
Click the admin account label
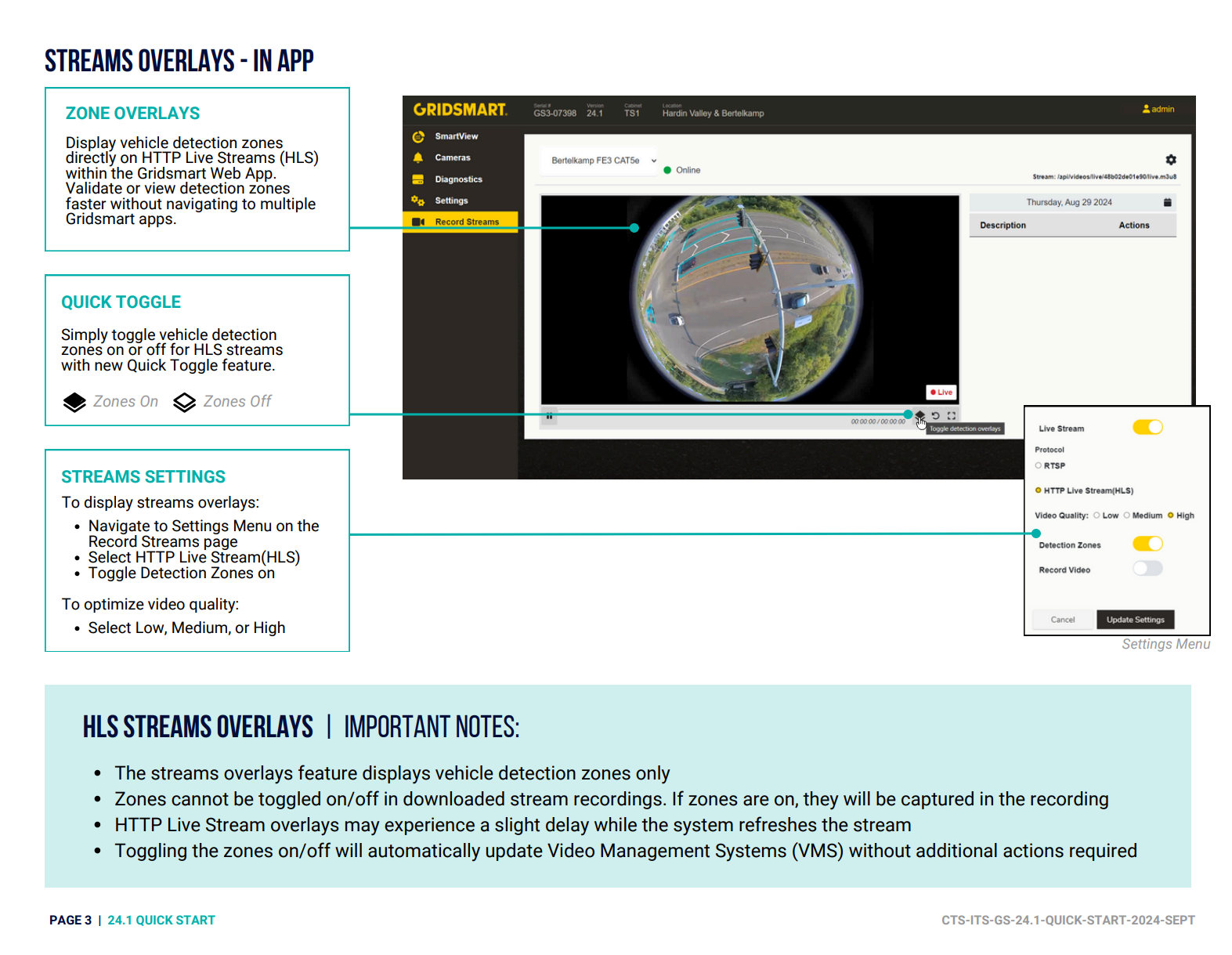click(1163, 109)
